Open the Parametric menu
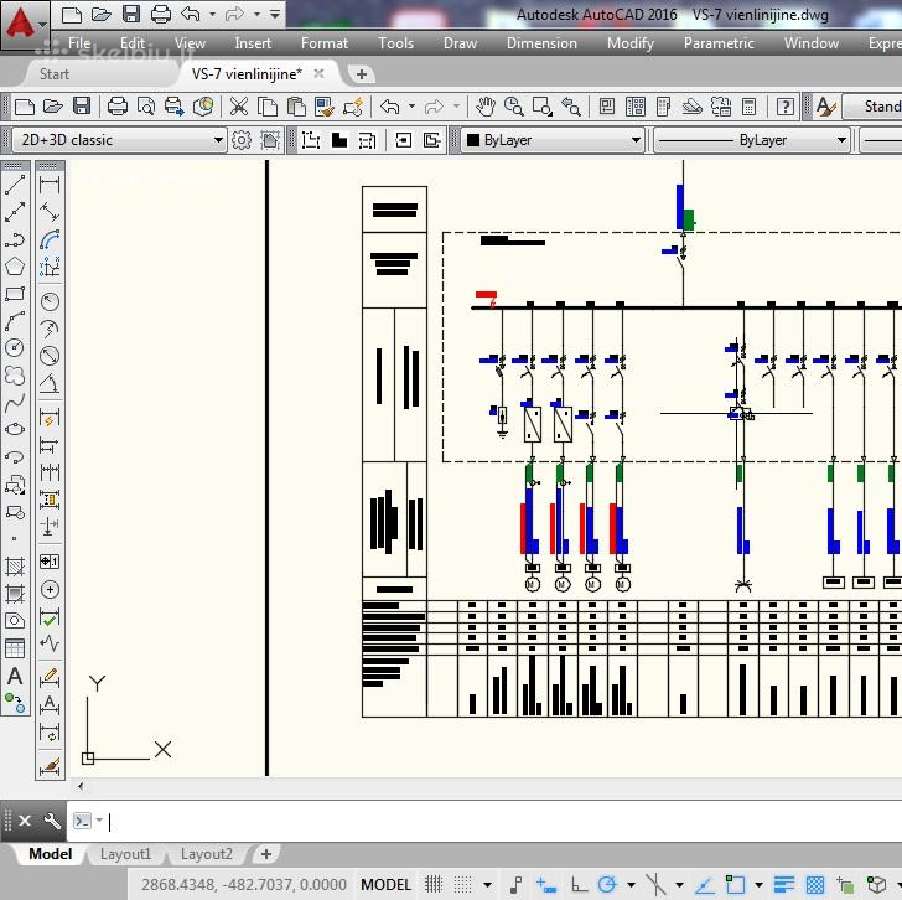This screenshot has height=900, width=902. [718, 43]
